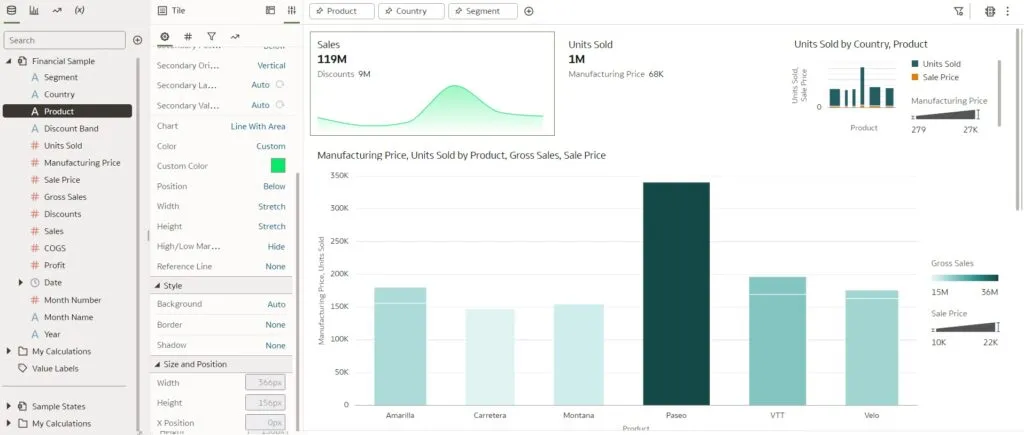Screen dimensions: 1024x435
Task: Click the add filter plus icon
Action: tap(529, 11)
